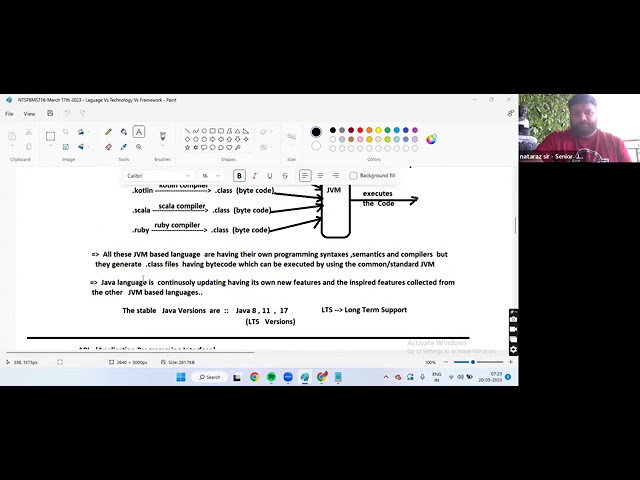The height and width of the screenshot is (480, 640).
Task: Select the oval shape
Action: tap(204, 131)
